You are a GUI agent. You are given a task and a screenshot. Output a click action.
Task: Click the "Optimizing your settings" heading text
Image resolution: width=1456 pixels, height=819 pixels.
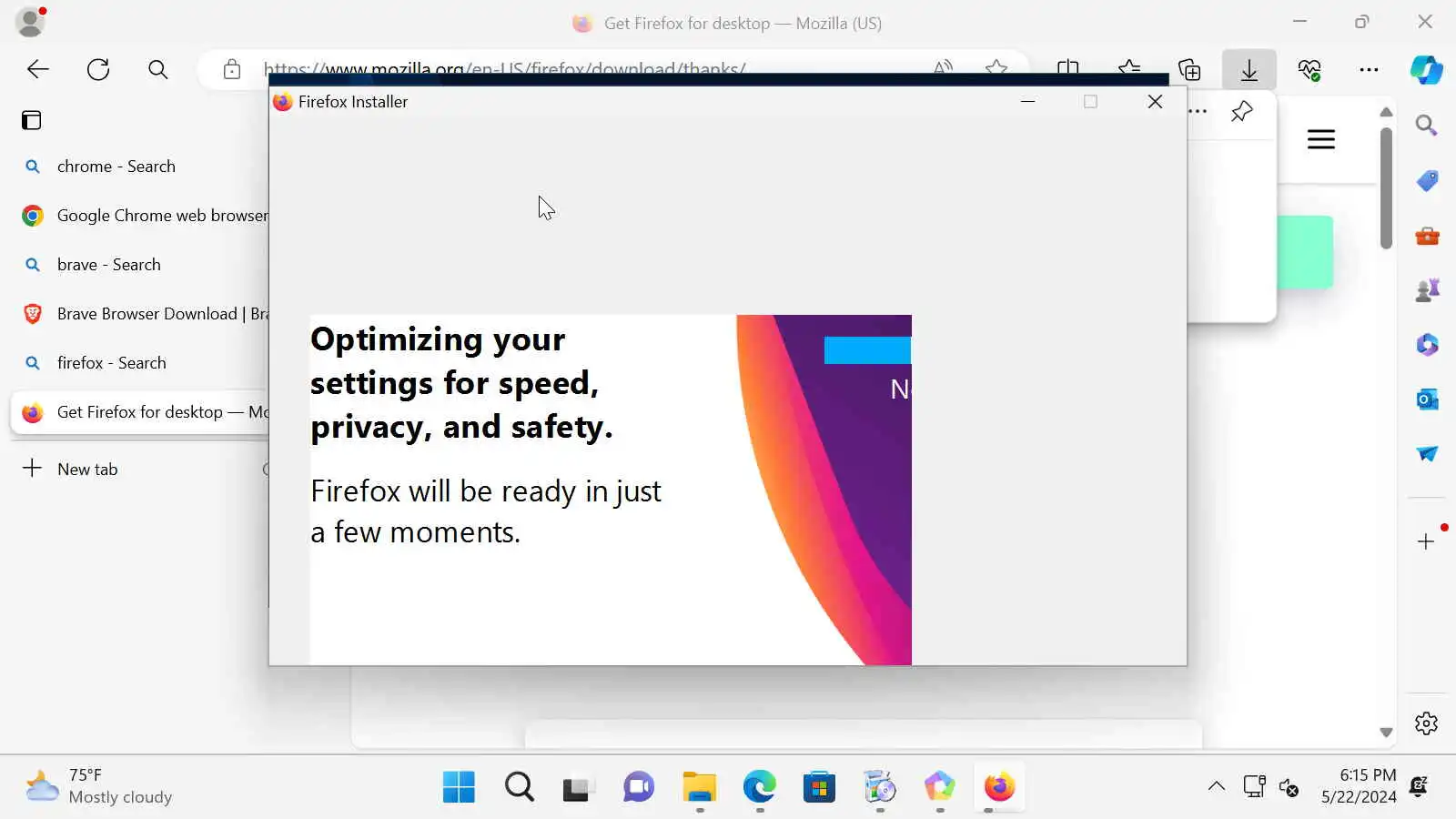click(461, 383)
